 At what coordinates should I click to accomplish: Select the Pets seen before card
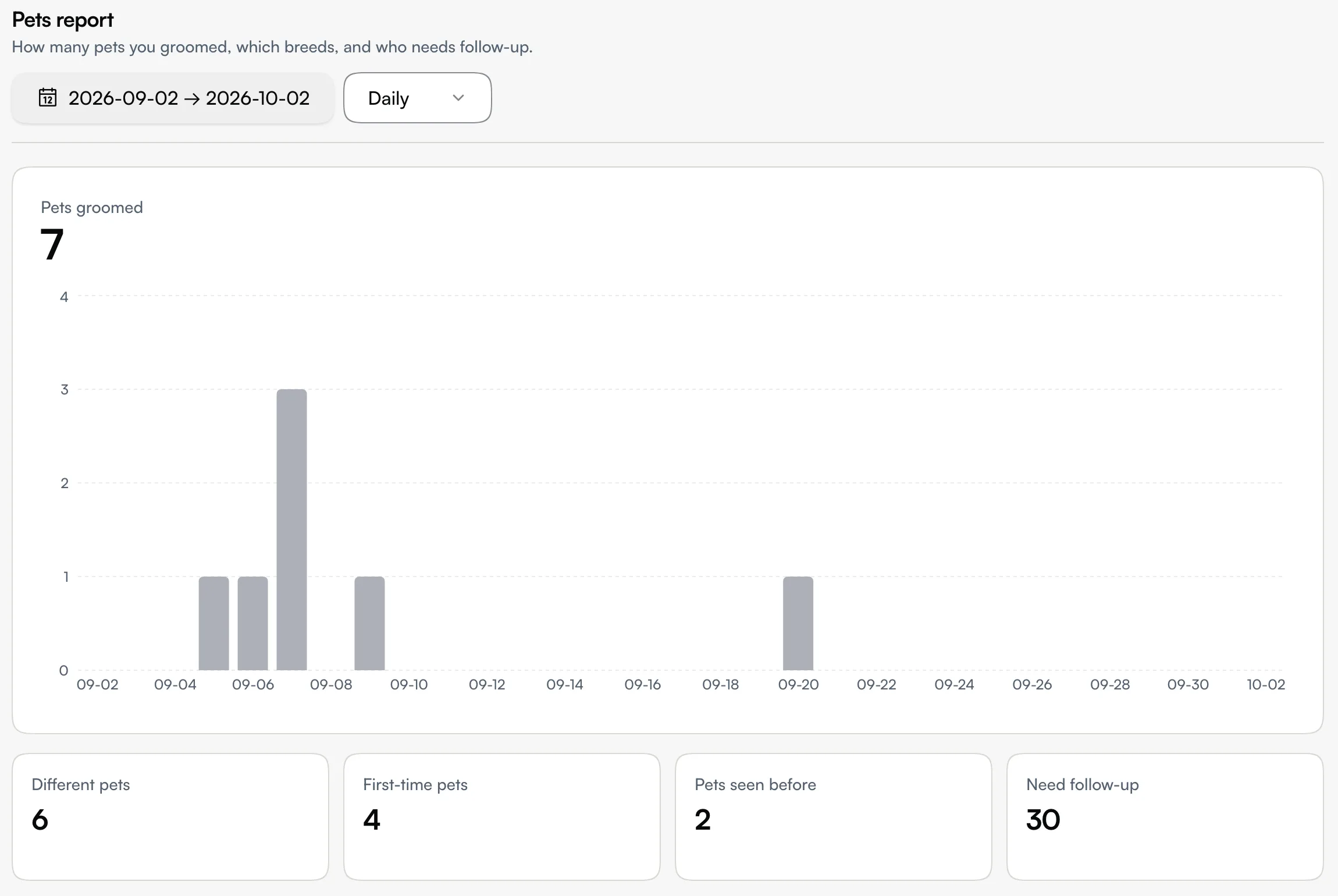[834, 817]
